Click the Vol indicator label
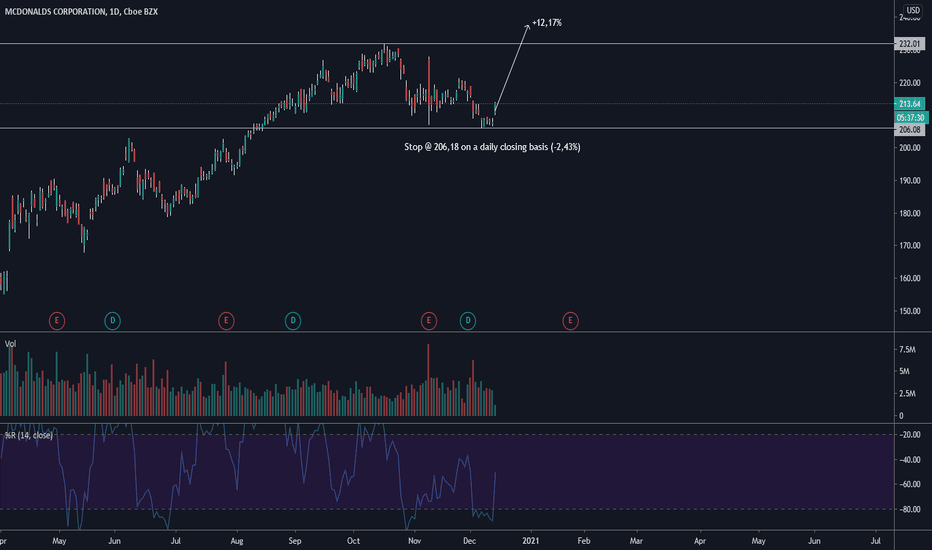 [10, 344]
